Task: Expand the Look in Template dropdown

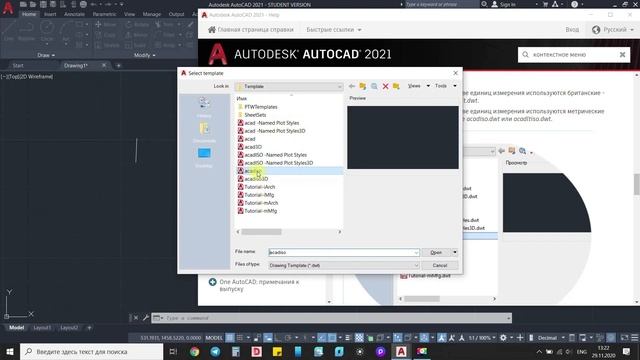Action: [339, 87]
